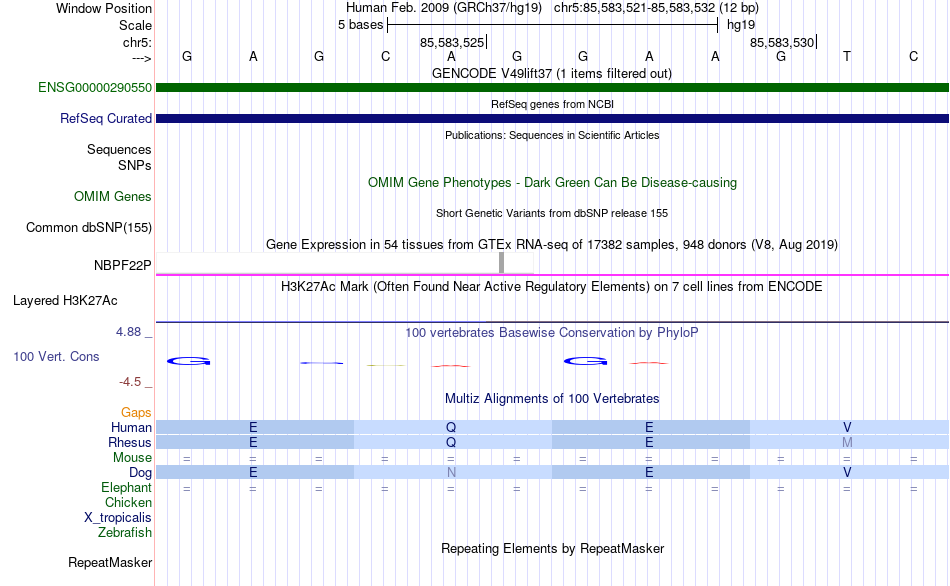Click Repeating Elements by RepeatMasker title
The height and width of the screenshot is (586, 950).
(x=552, y=548)
